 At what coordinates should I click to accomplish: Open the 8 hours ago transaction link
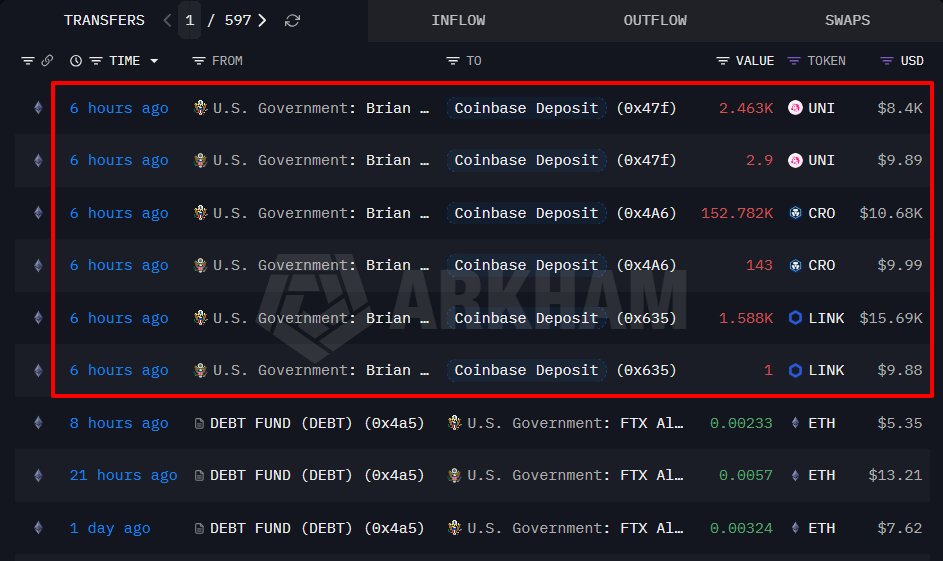pos(119,423)
